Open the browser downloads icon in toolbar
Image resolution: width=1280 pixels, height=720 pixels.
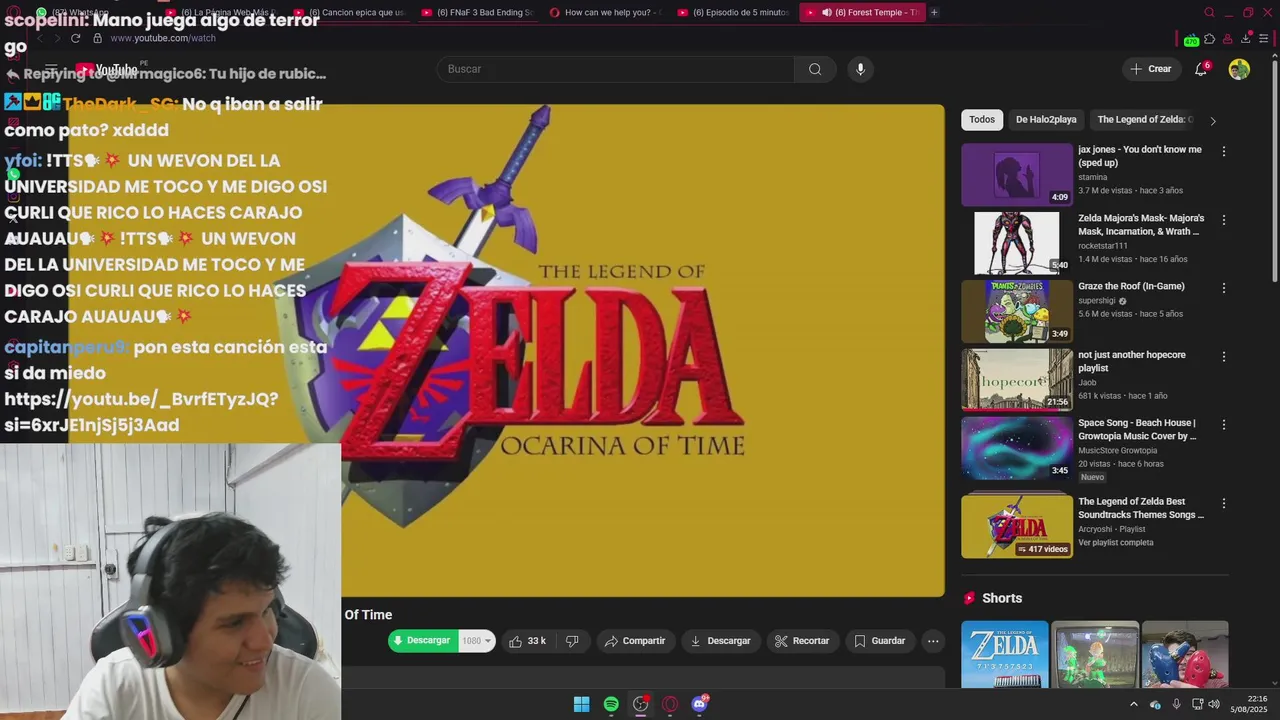click(x=1246, y=39)
